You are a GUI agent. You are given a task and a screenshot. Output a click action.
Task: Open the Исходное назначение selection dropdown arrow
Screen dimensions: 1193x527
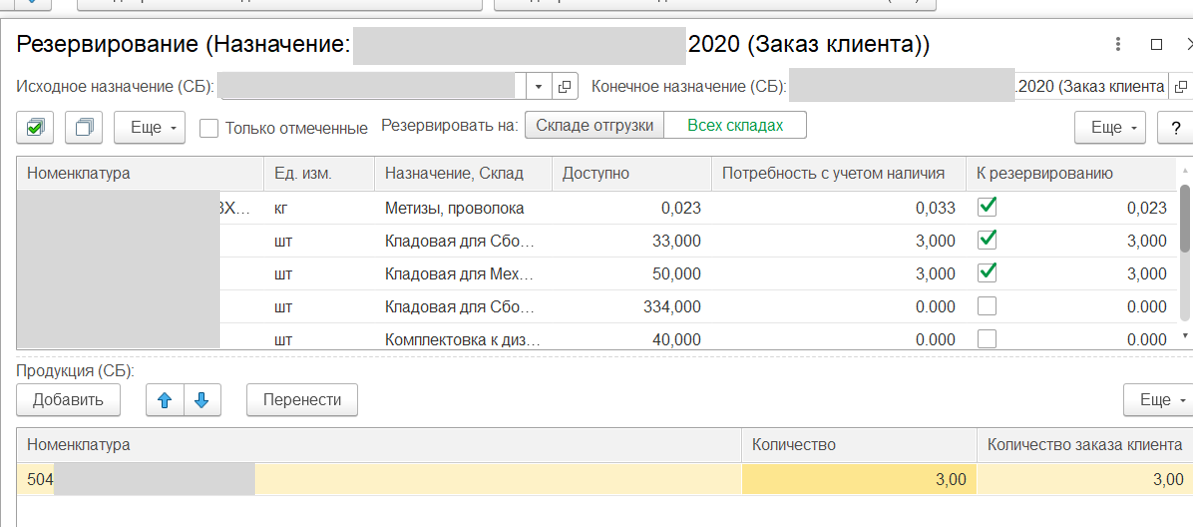[x=539, y=87]
